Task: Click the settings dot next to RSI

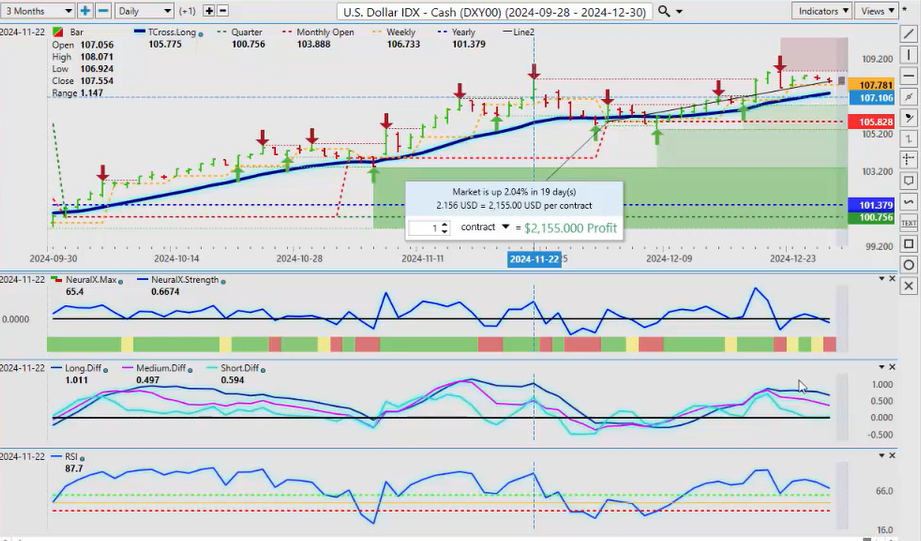Action: [x=82, y=458]
